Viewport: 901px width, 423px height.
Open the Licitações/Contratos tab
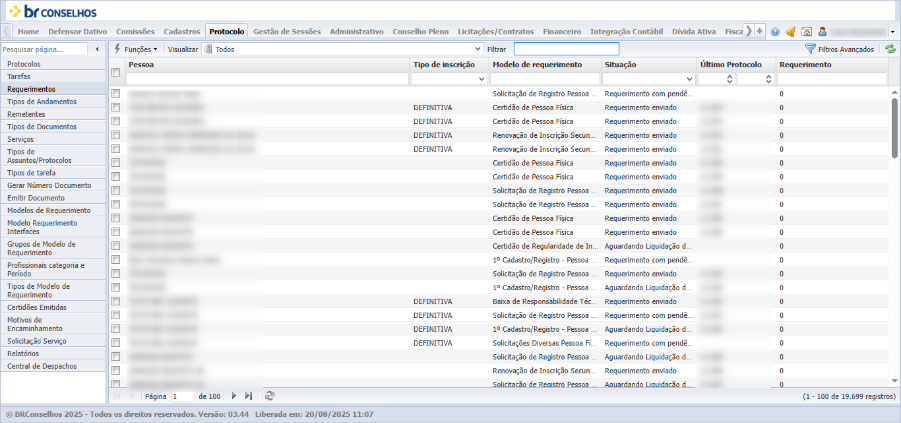click(496, 32)
